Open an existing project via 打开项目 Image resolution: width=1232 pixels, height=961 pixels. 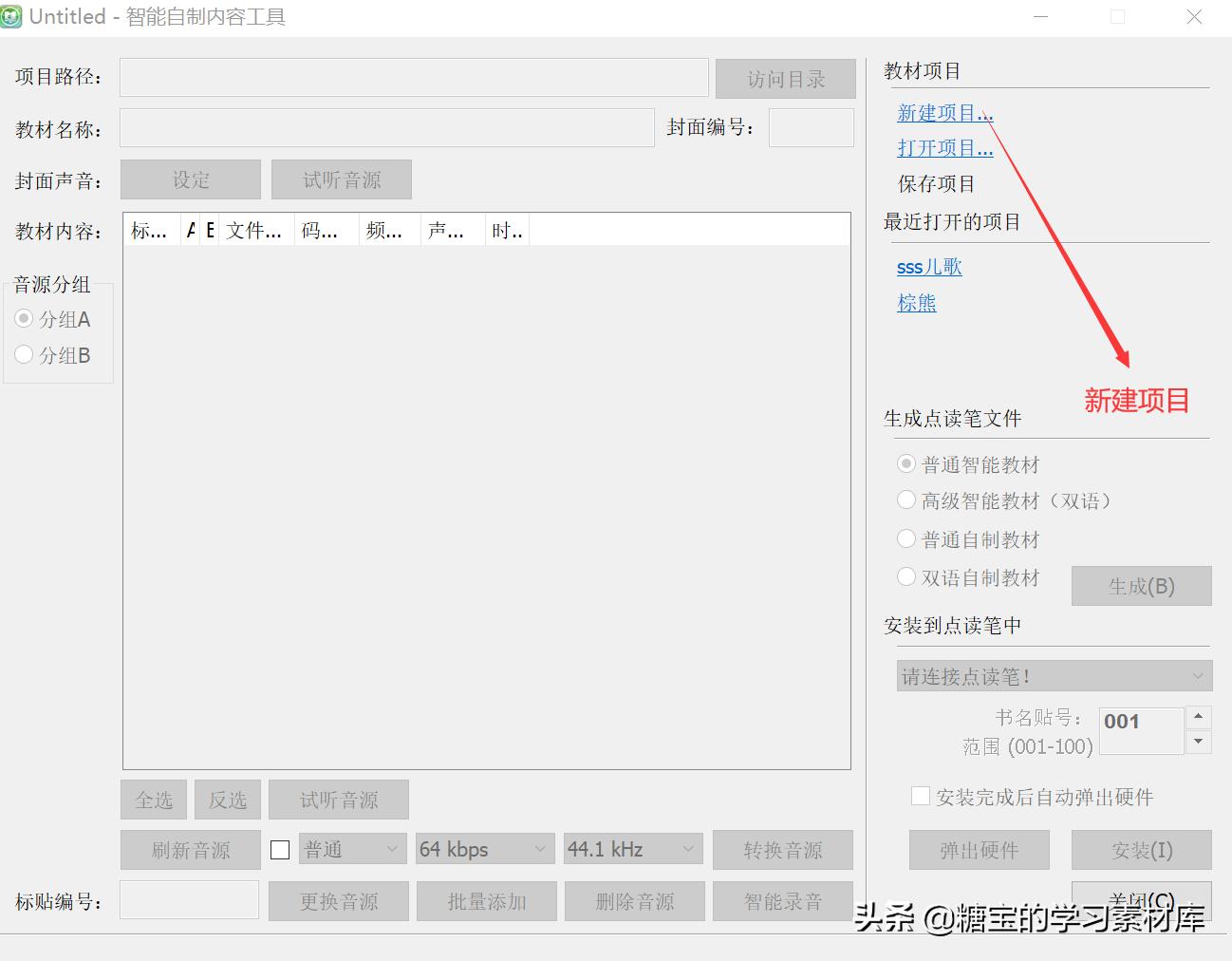click(943, 147)
